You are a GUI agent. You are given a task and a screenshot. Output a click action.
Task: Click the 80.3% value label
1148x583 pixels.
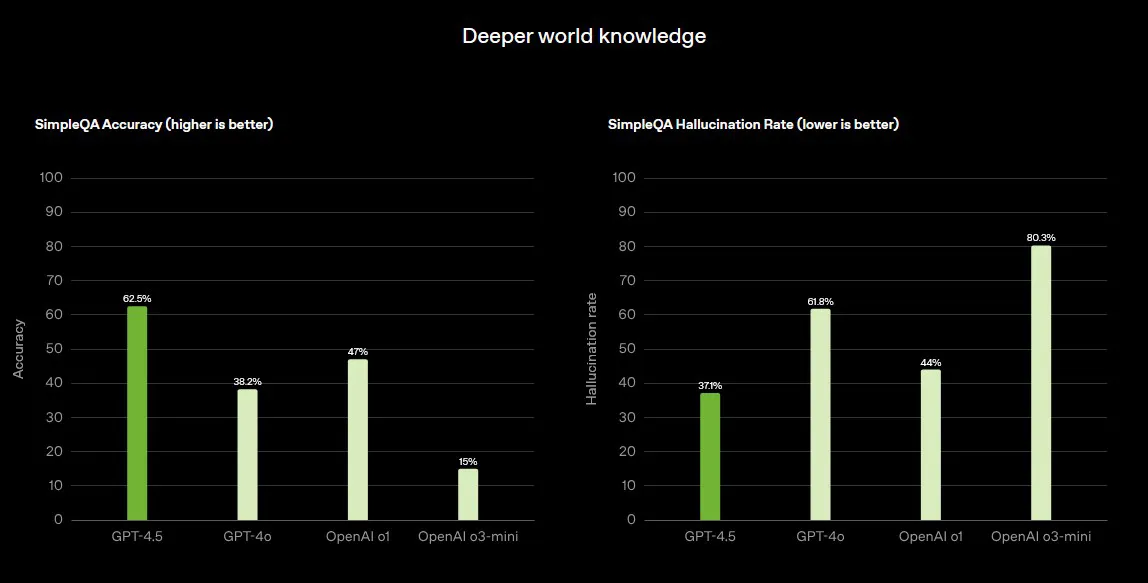1041,238
